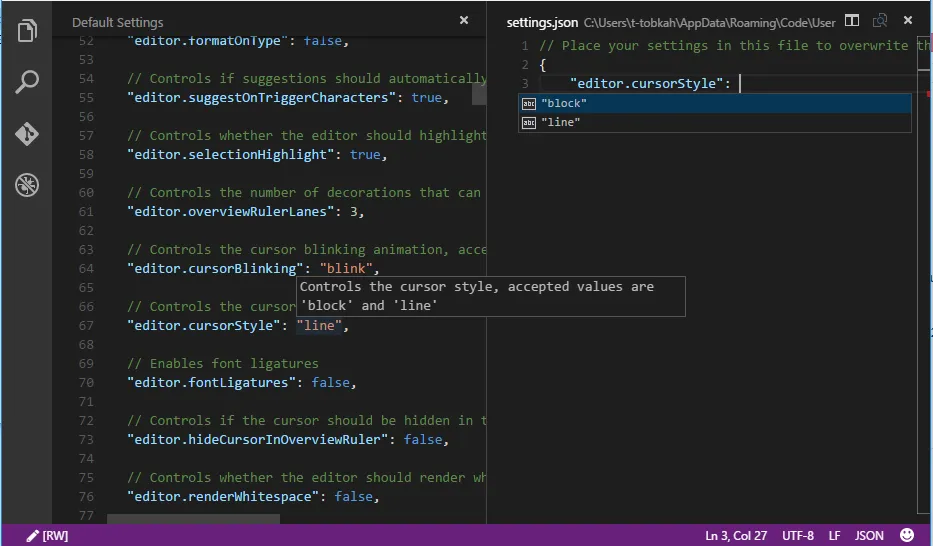Click the smiley feedback icon
Viewport: 933px width, 546px height.
tap(907, 535)
